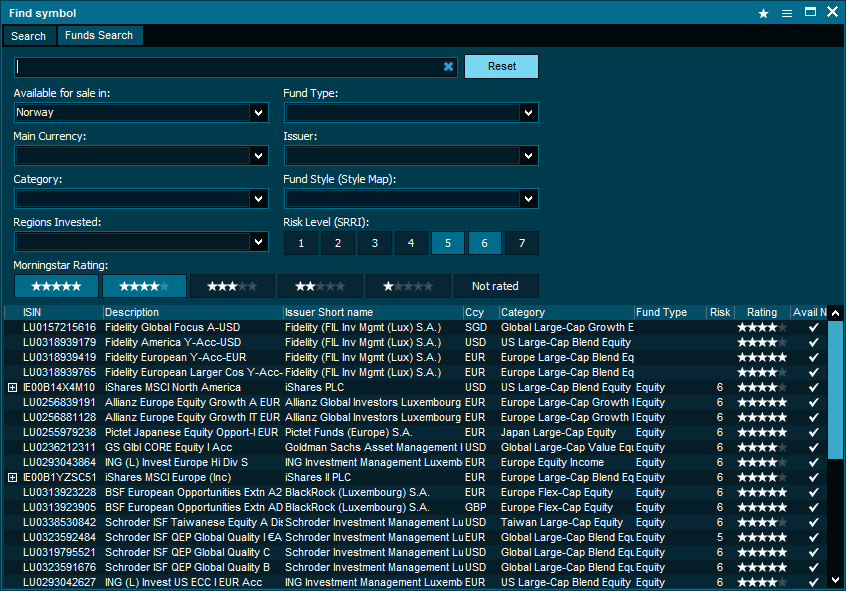Clear the search field using the blue X icon

point(448,66)
